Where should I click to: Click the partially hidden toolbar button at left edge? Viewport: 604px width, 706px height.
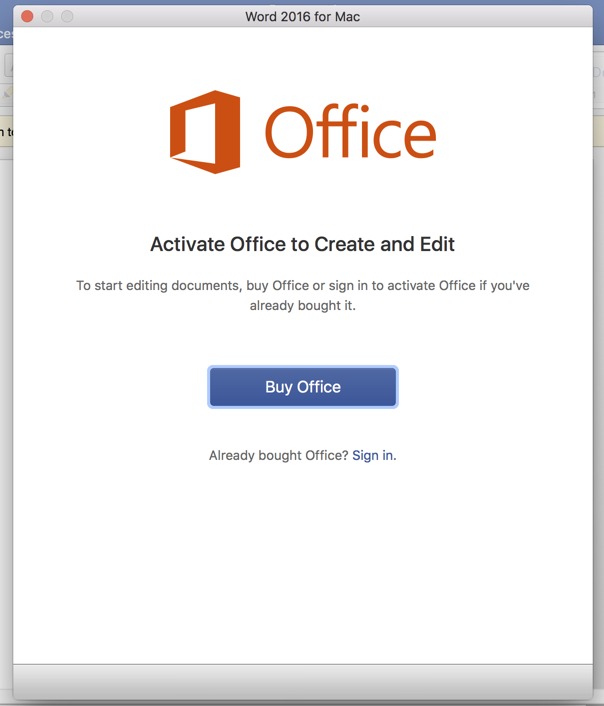(5, 66)
